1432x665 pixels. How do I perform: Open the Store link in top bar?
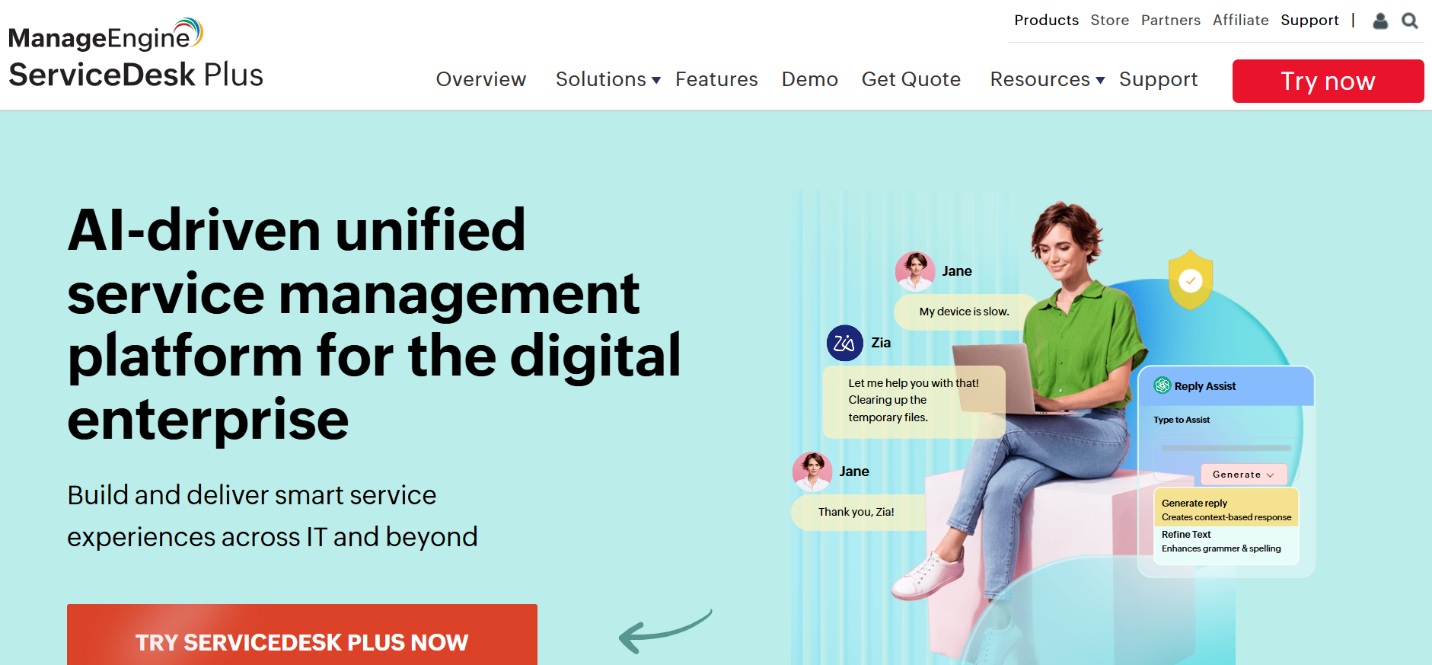(x=1110, y=20)
